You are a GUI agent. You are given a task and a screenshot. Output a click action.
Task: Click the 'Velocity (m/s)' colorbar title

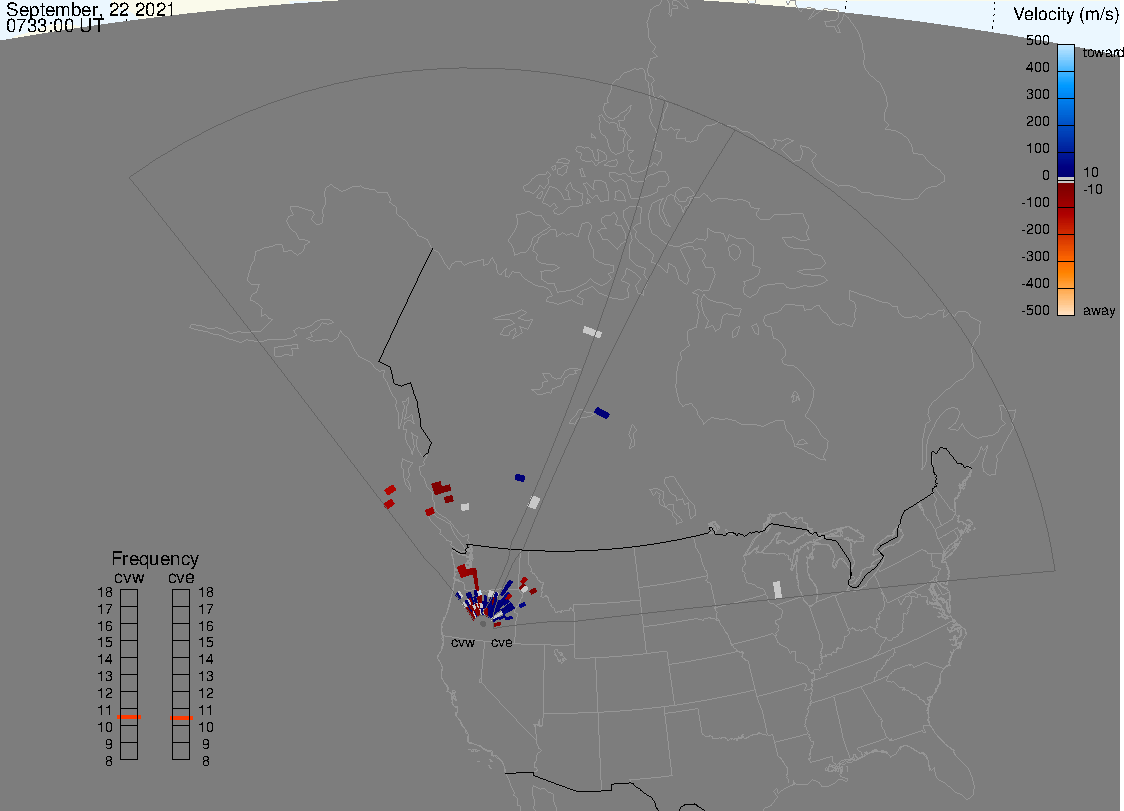(x=1066, y=14)
